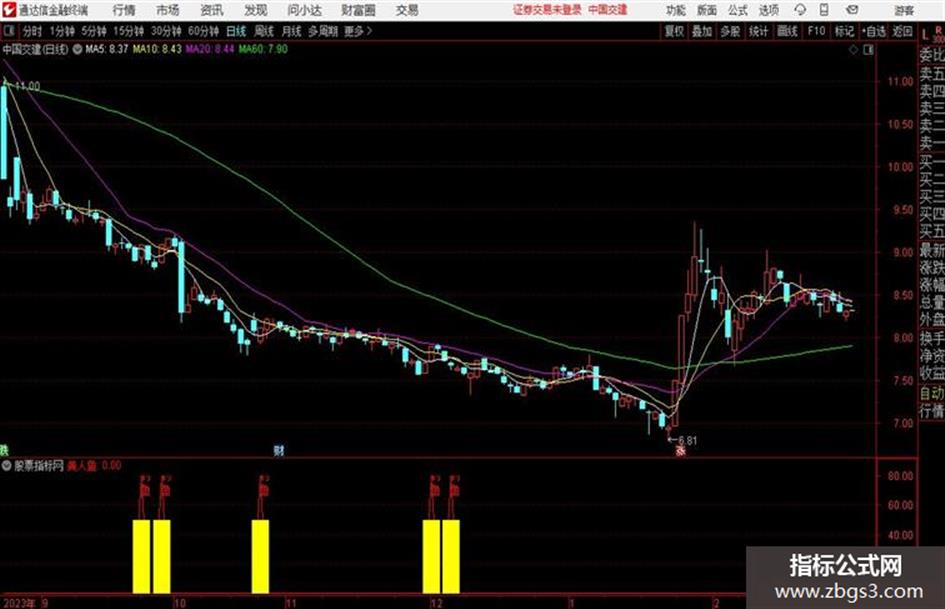
Task: Open the 资讯 menu
Action: [212, 10]
